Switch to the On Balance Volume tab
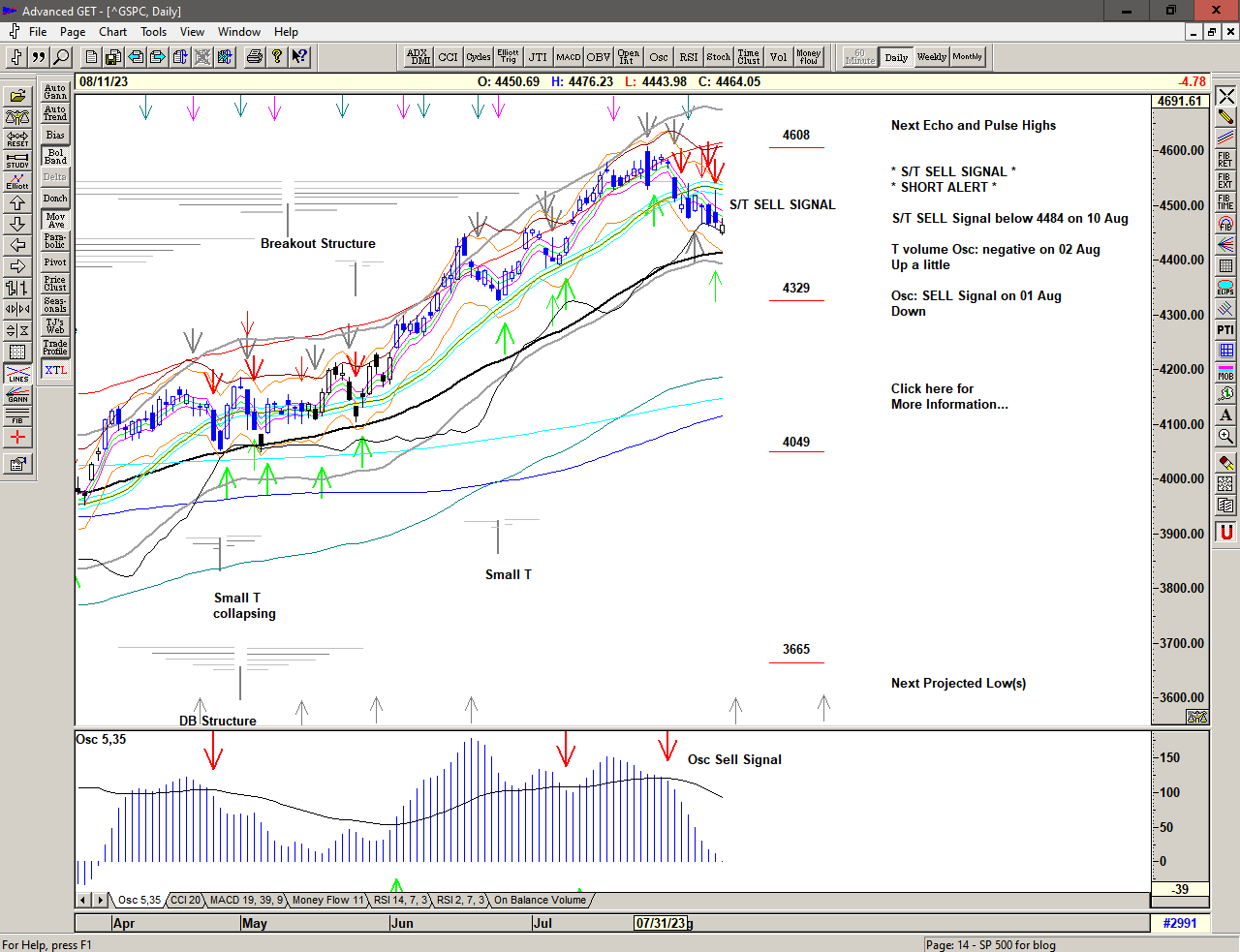The image size is (1240, 952). [540, 900]
